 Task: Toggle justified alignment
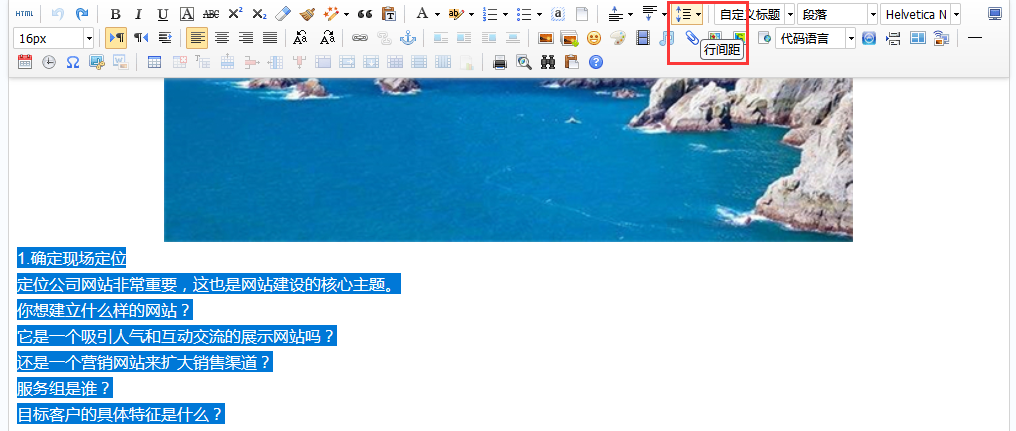pos(270,38)
